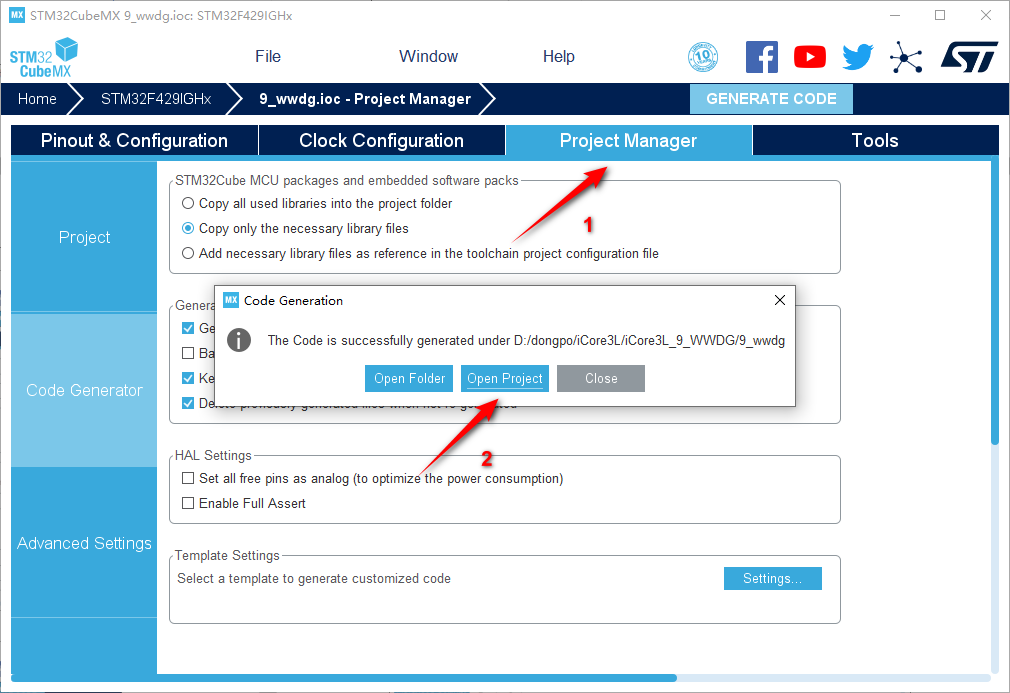This screenshot has width=1010, height=693.
Task: Click the ST community network icon
Action: coord(906,57)
